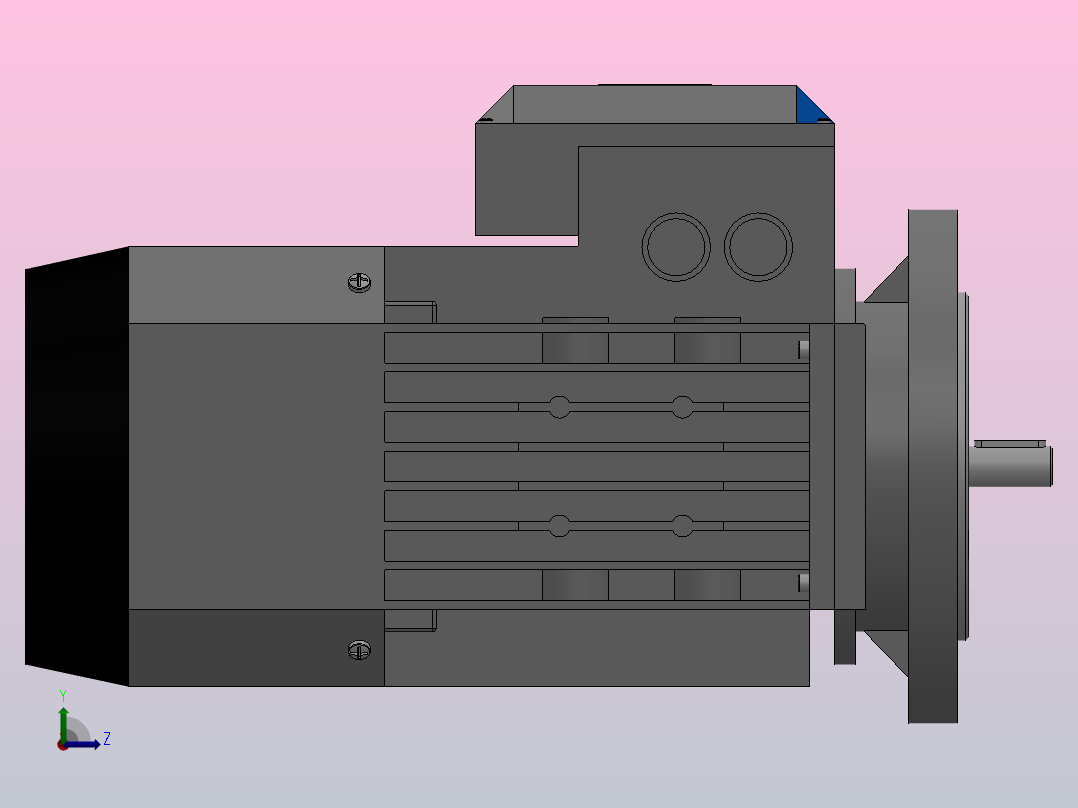Select the lower screw on the fan cover
Image resolution: width=1078 pixels, height=808 pixels.
(x=360, y=650)
